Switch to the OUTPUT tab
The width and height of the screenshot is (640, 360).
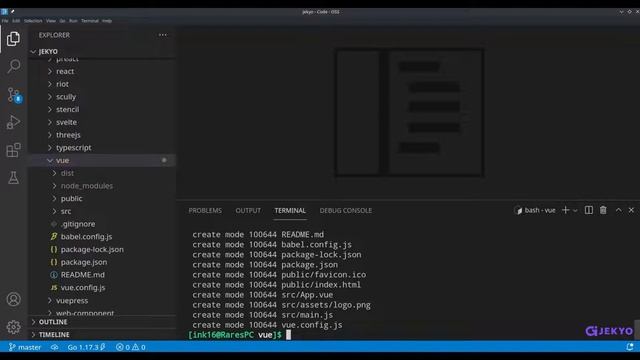[x=248, y=211]
